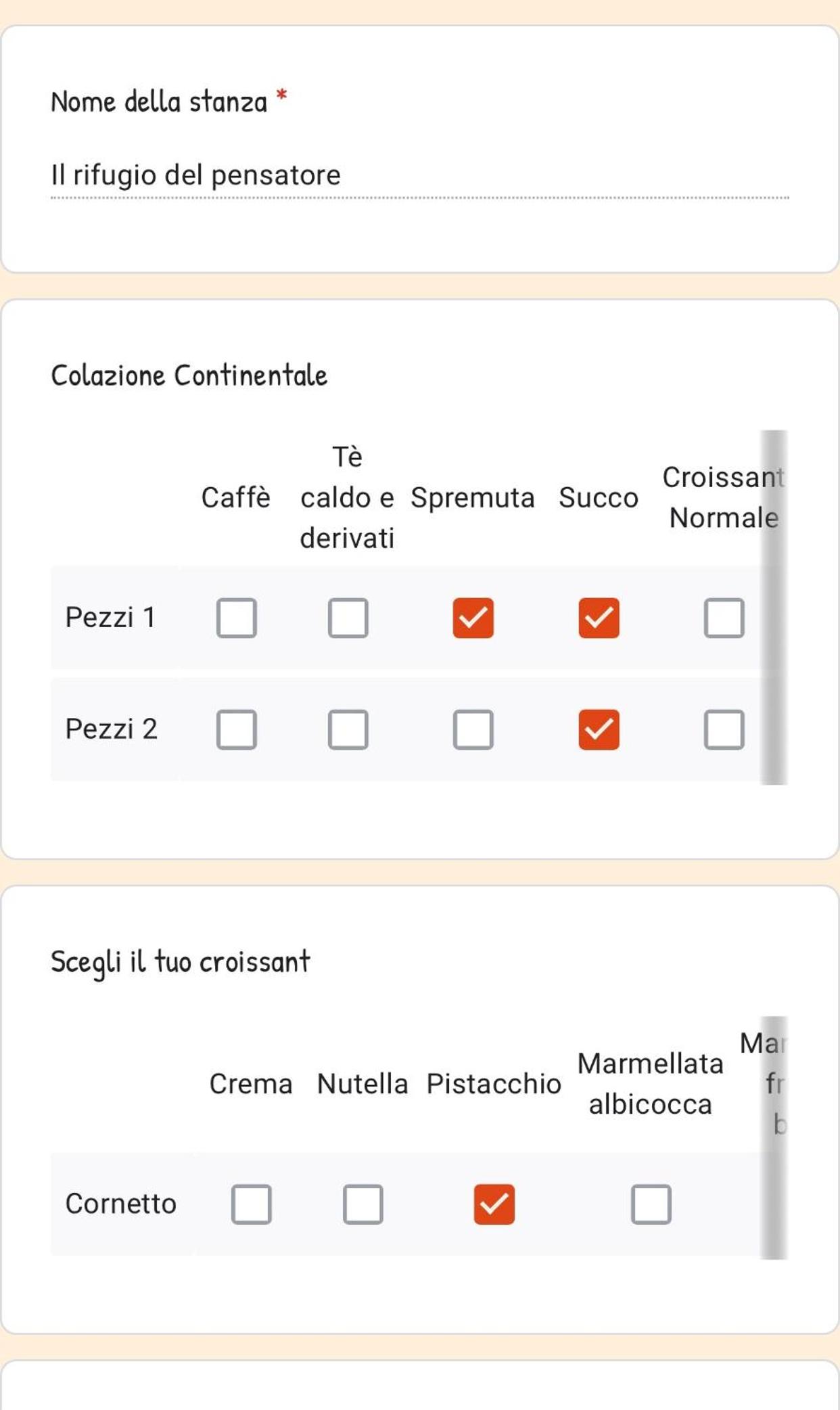Select Marmellata albicocca for Cornetto
This screenshot has width=840, height=1410.
point(651,1204)
